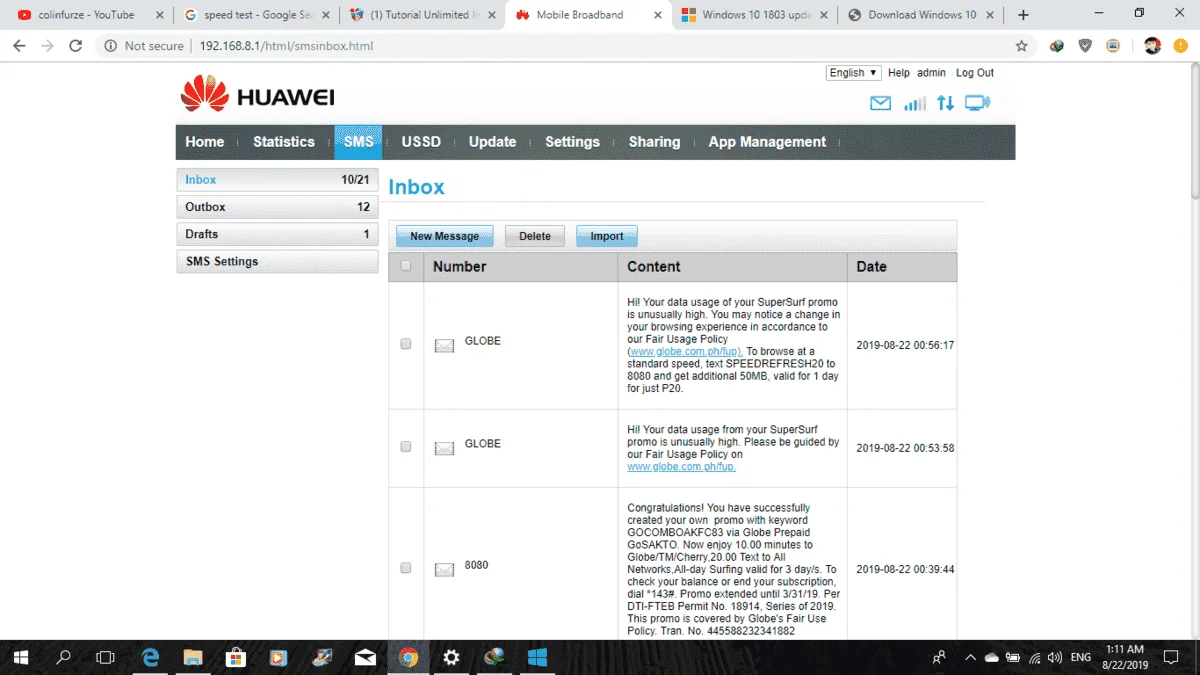Click the Delete button
Viewport: 1200px width, 675px height.
535,236
